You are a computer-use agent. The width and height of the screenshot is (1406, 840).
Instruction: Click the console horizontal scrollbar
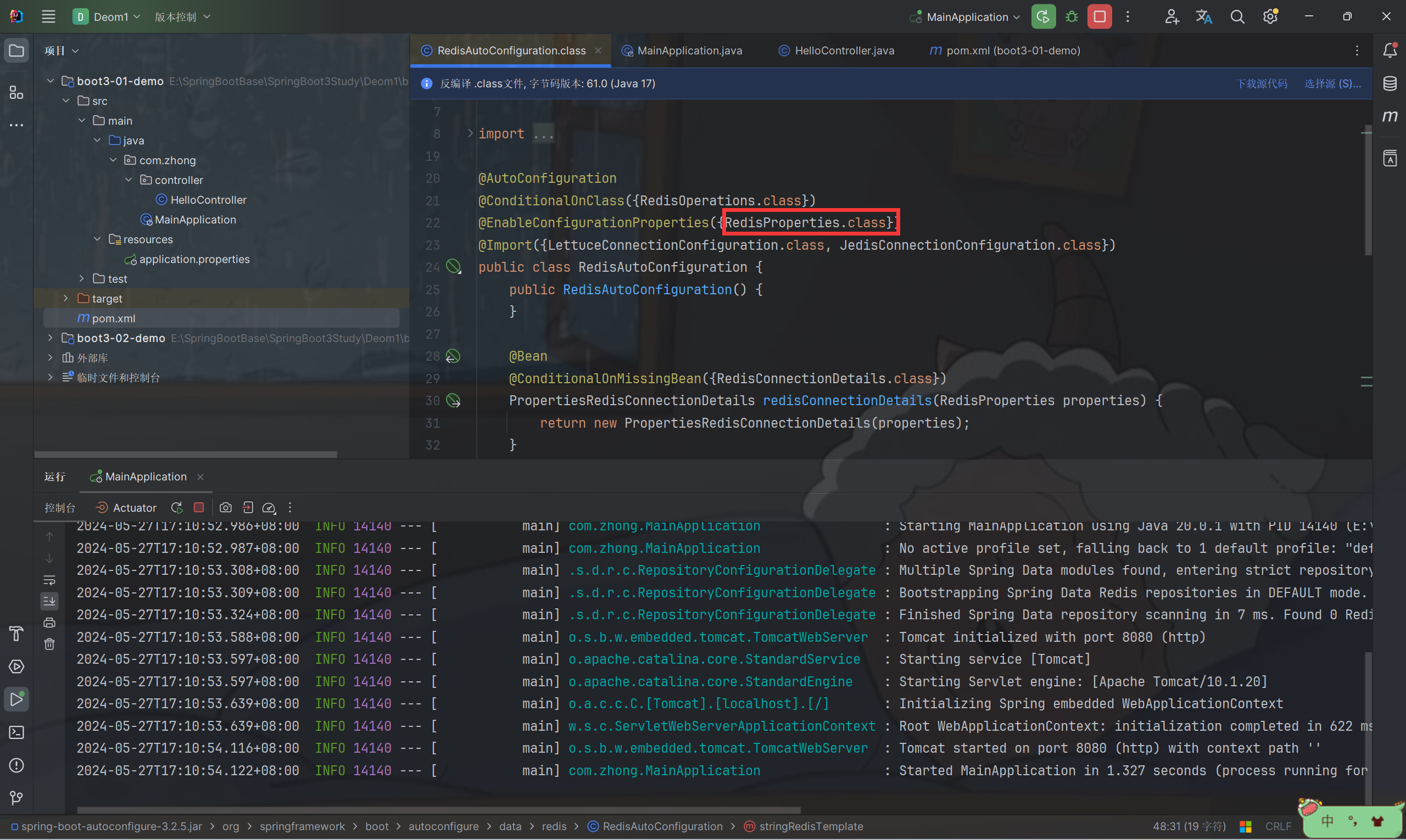pyautogui.click(x=438, y=810)
